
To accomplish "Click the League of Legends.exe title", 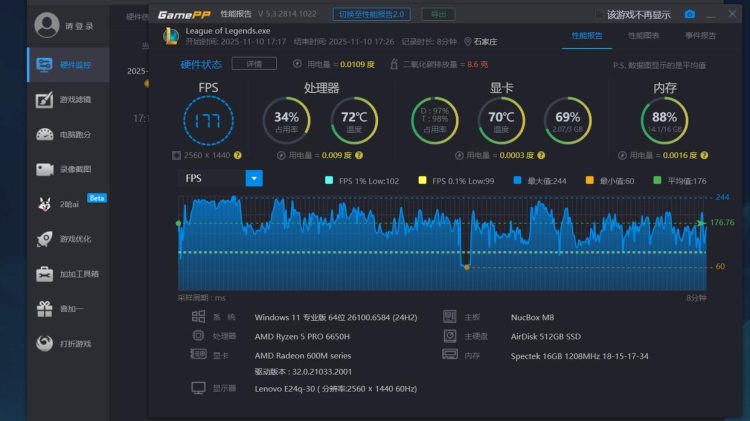I will pyautogui.click(x=228, y=31).
